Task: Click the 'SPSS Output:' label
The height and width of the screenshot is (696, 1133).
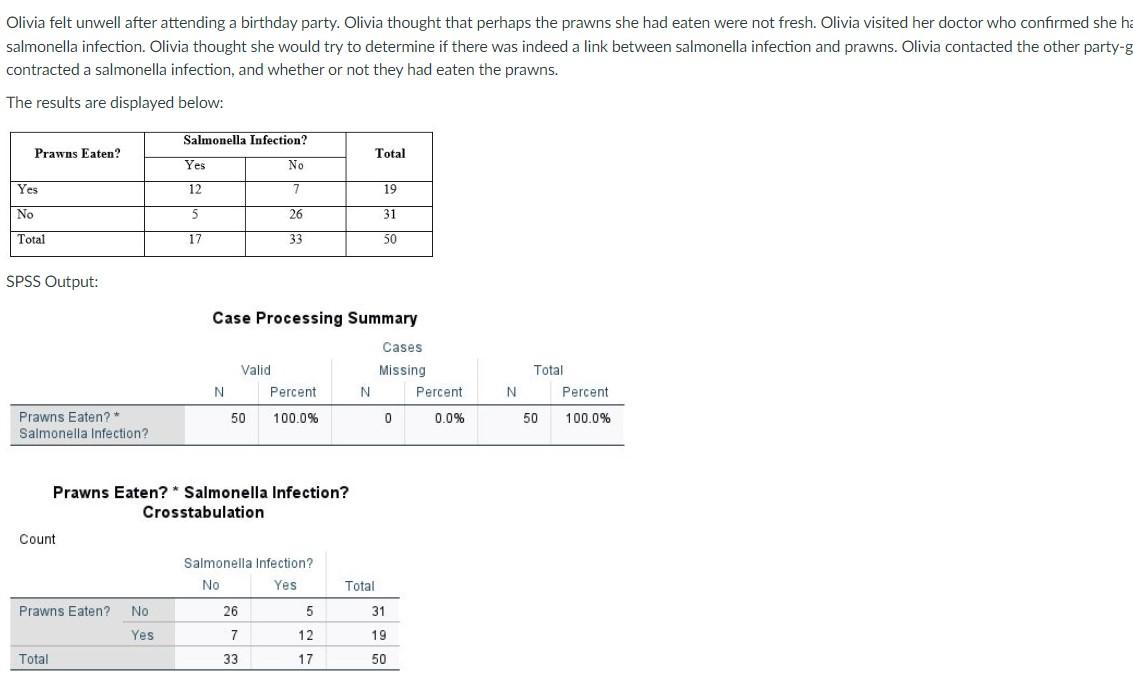Action: (x=52, y=282)
